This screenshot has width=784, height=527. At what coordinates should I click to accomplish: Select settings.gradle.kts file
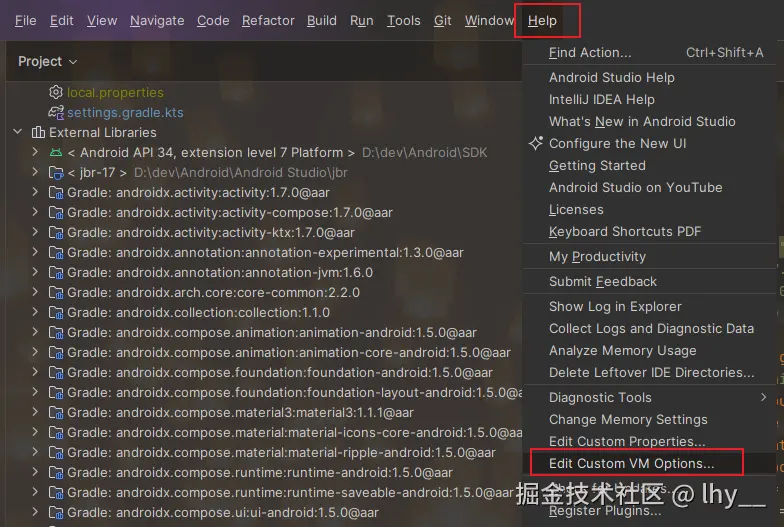click(125, 112)
